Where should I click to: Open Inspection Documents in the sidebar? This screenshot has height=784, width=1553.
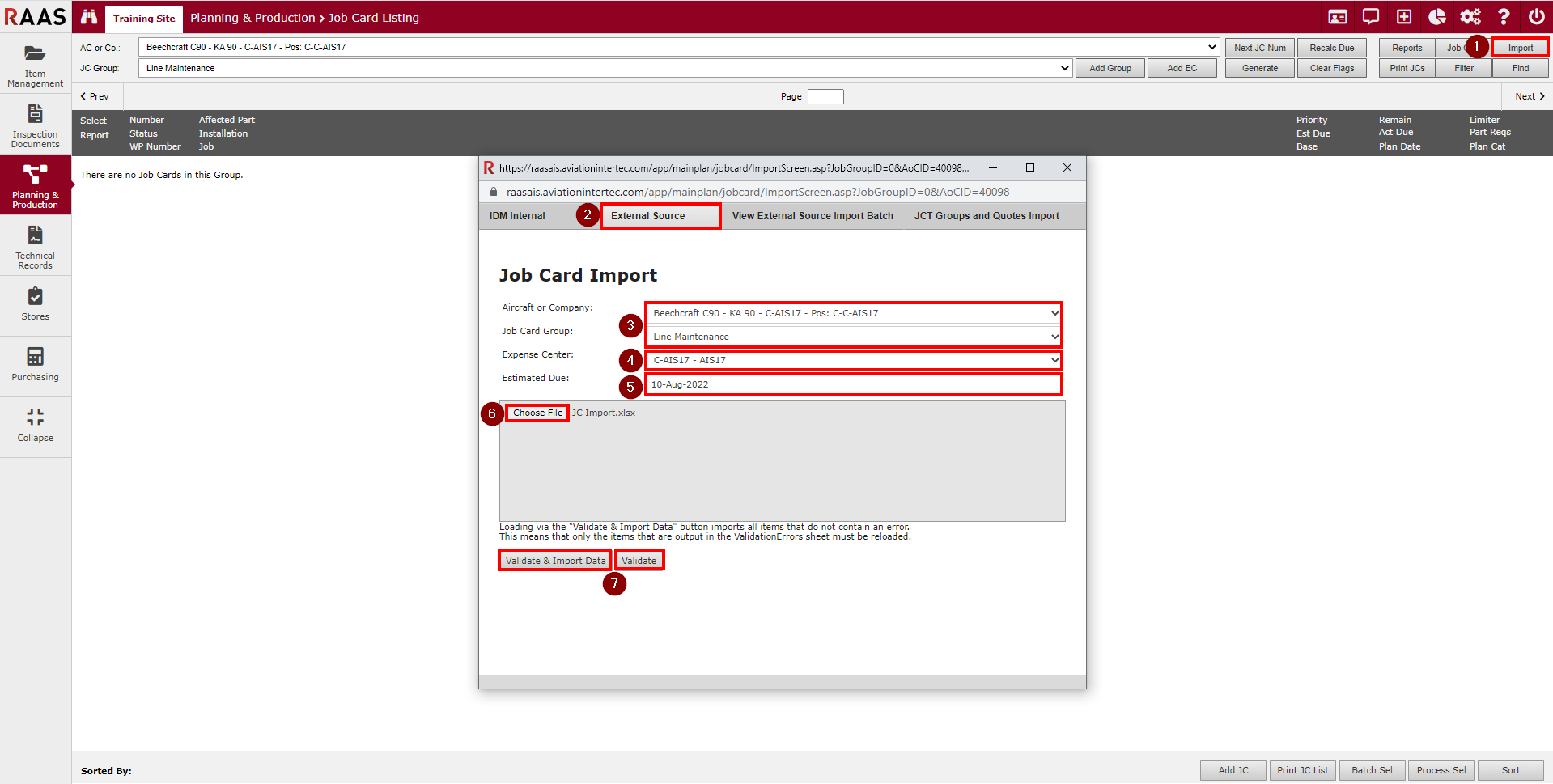click(35, 125)
